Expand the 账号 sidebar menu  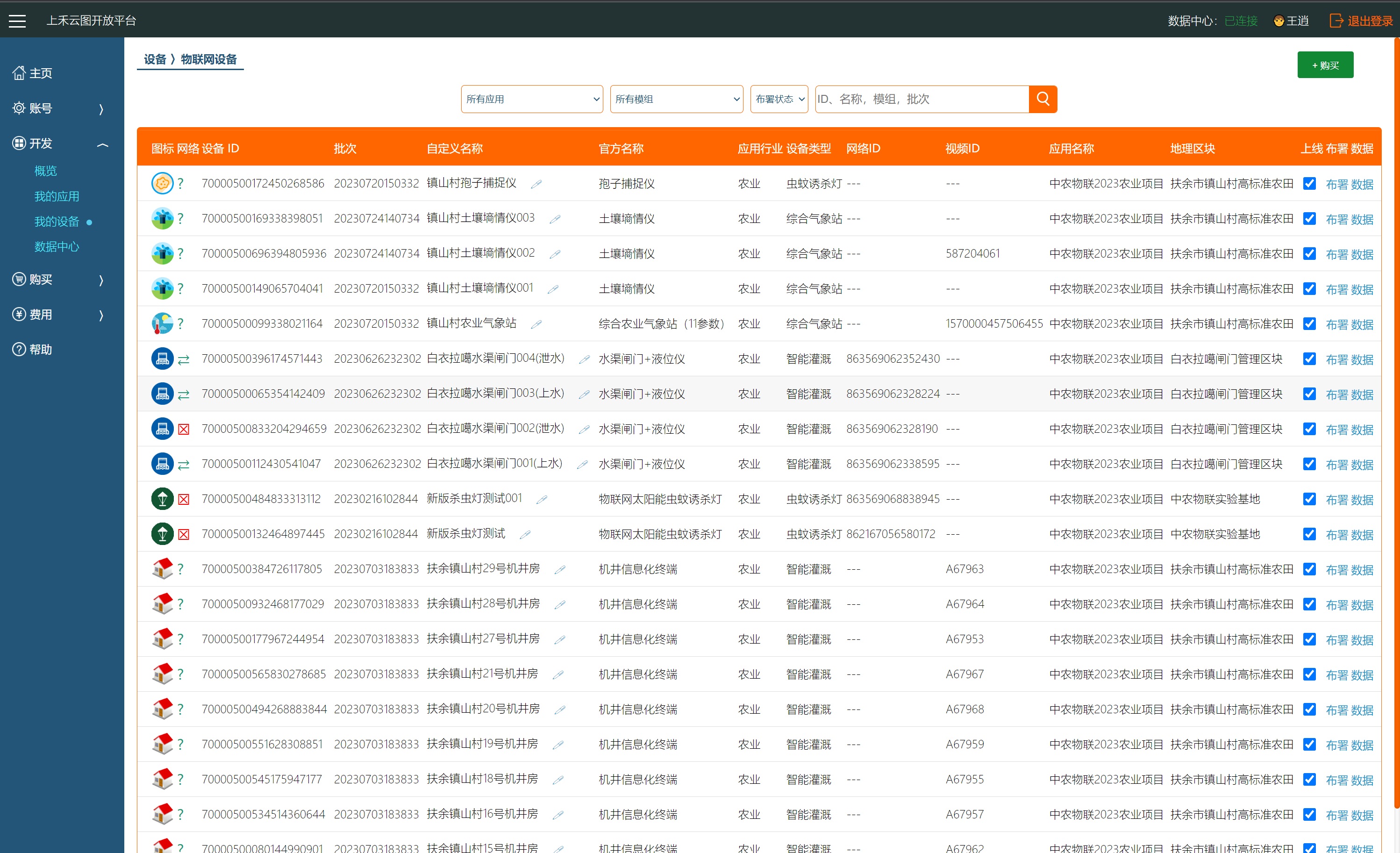coord(62,108)
